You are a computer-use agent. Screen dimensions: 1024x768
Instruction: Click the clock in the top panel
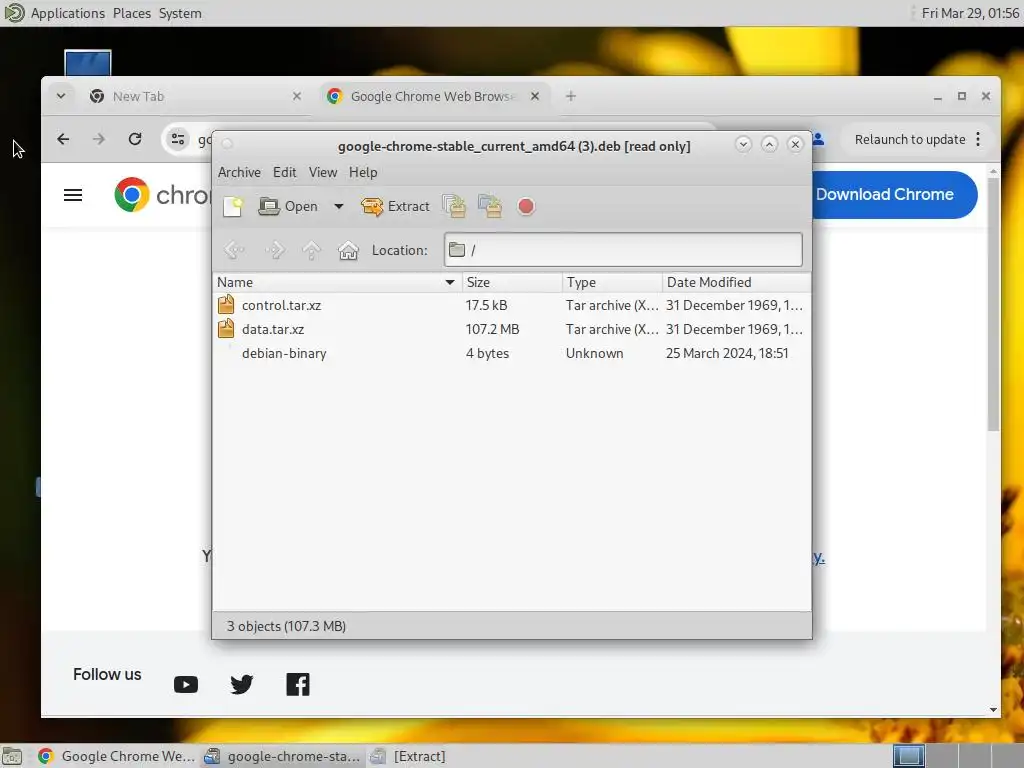(x=970, y=13)
